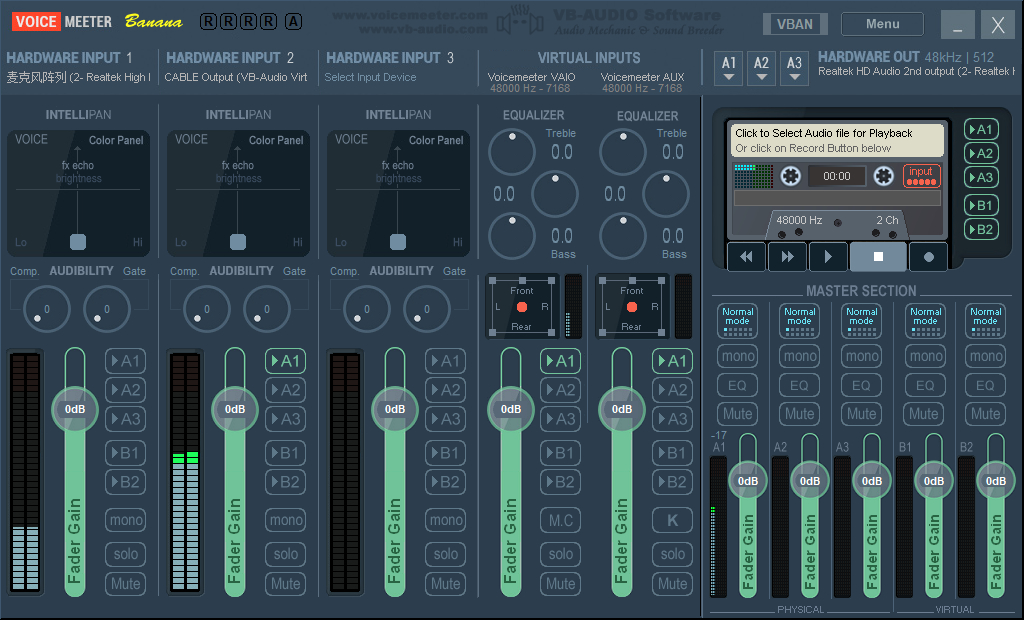Viewport: 1024px width, 620px height.
Task: Select device for Hardware Input 1
Action: pos(78,77)
